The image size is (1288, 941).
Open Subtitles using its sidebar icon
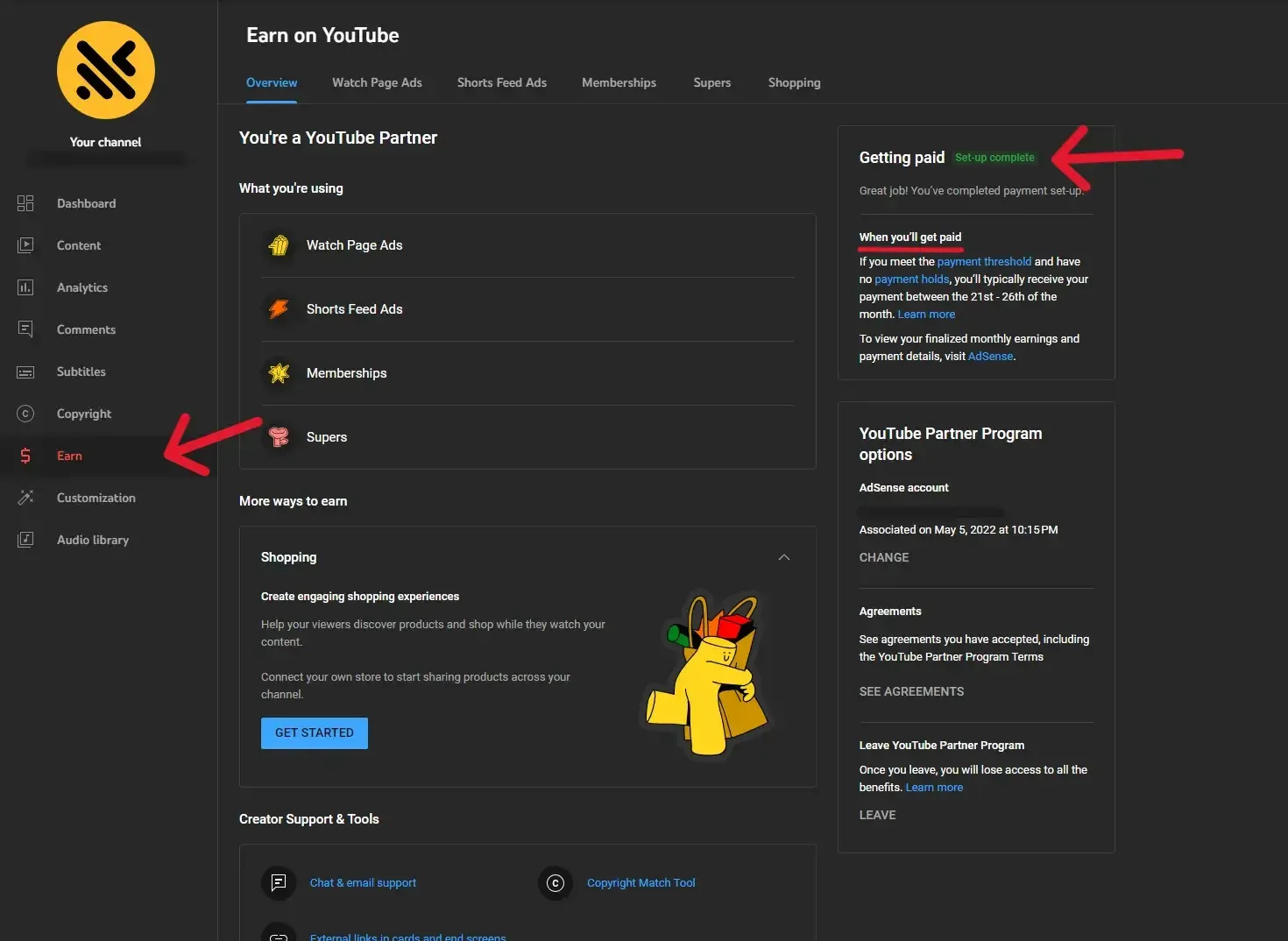pyautogui.click(x=25, y=371)
